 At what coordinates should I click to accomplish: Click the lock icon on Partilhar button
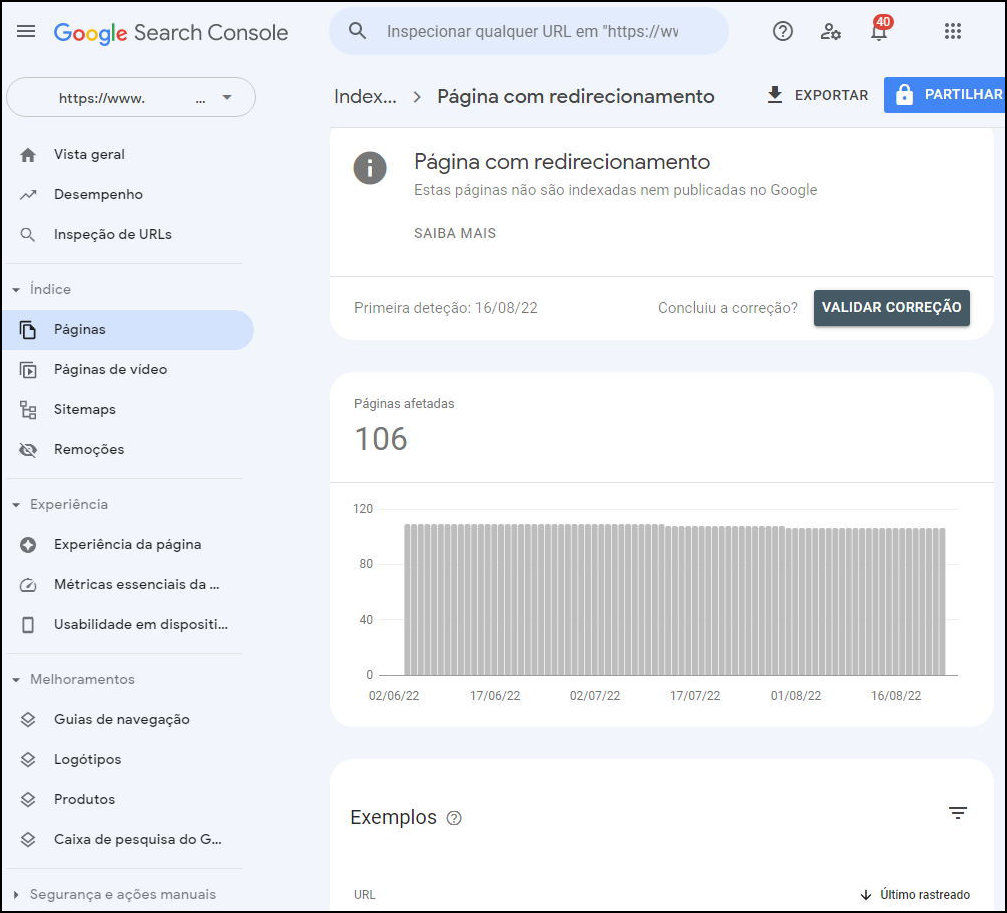[904, 94]
